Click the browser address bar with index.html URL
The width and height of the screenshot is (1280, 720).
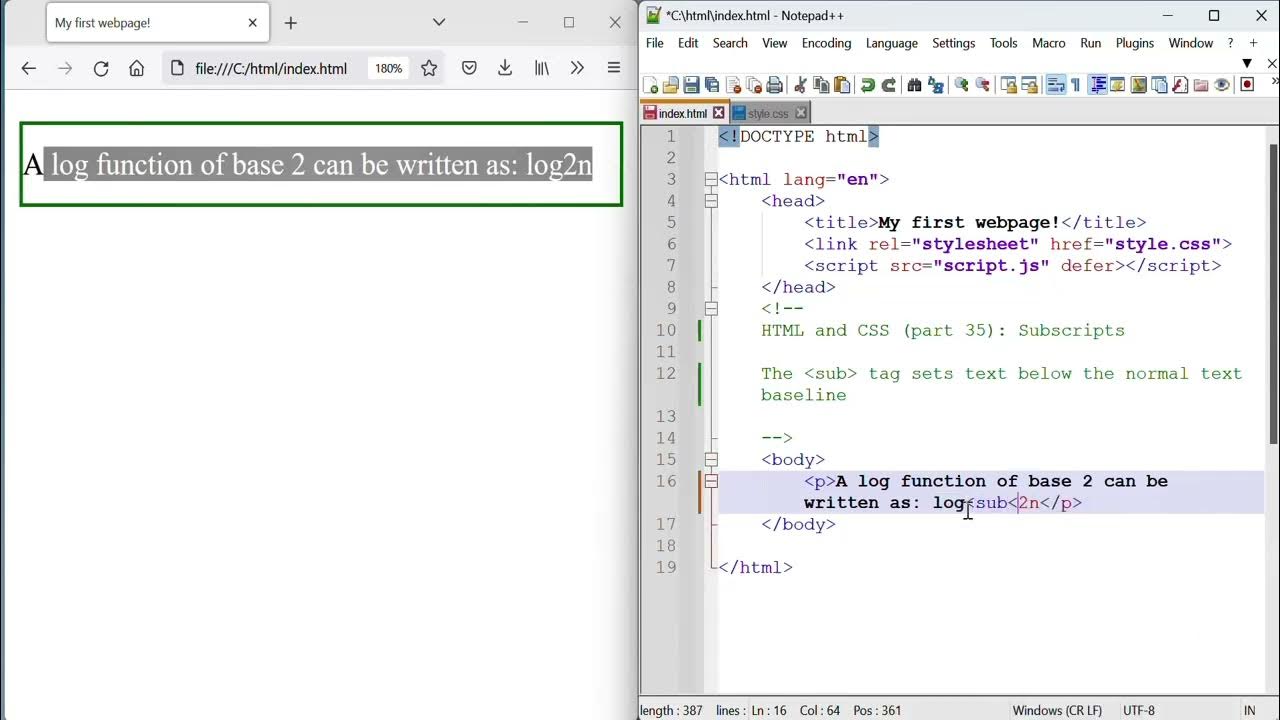[x=270, y=68]
